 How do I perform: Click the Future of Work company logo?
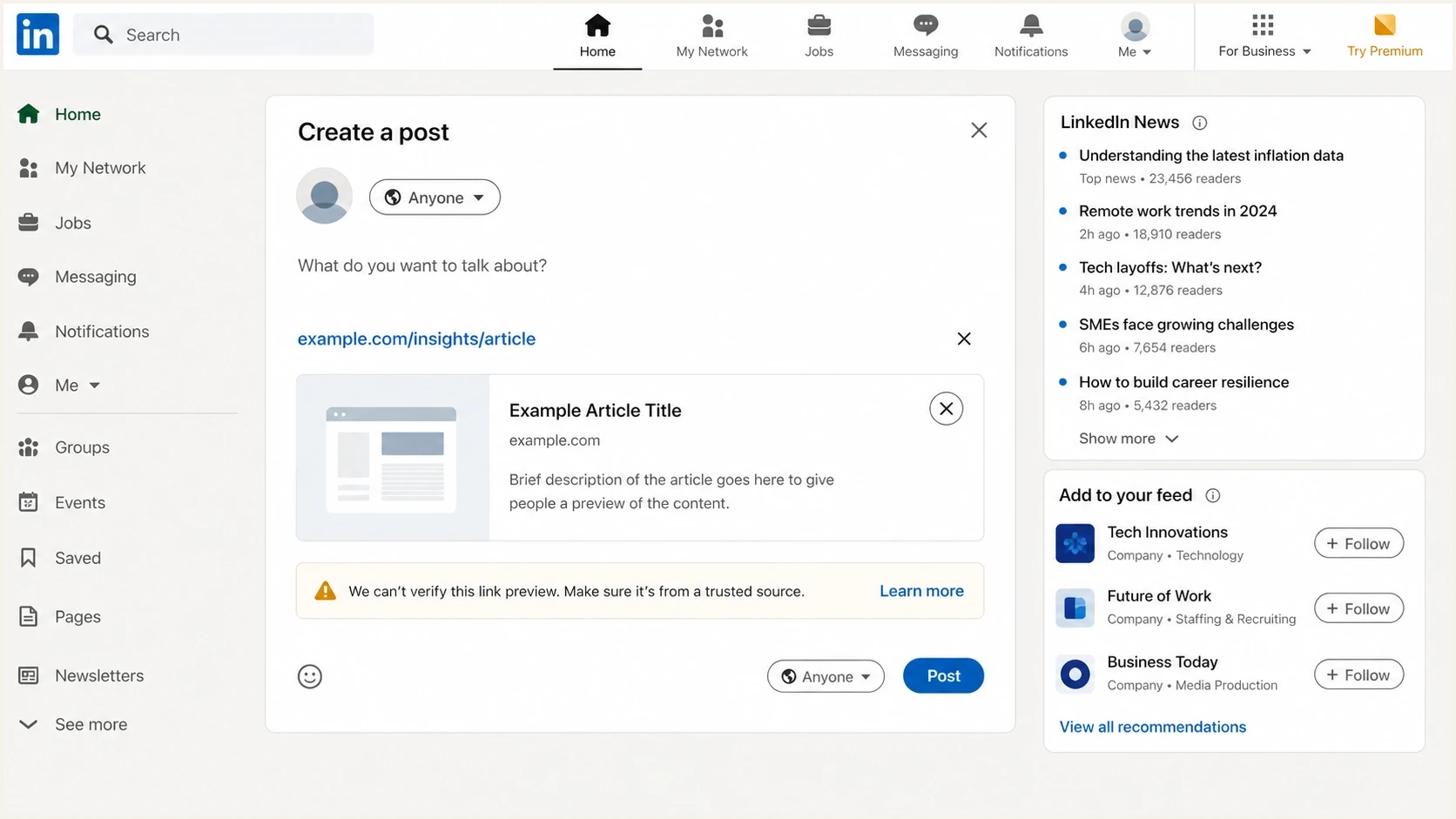[1075, 608]
